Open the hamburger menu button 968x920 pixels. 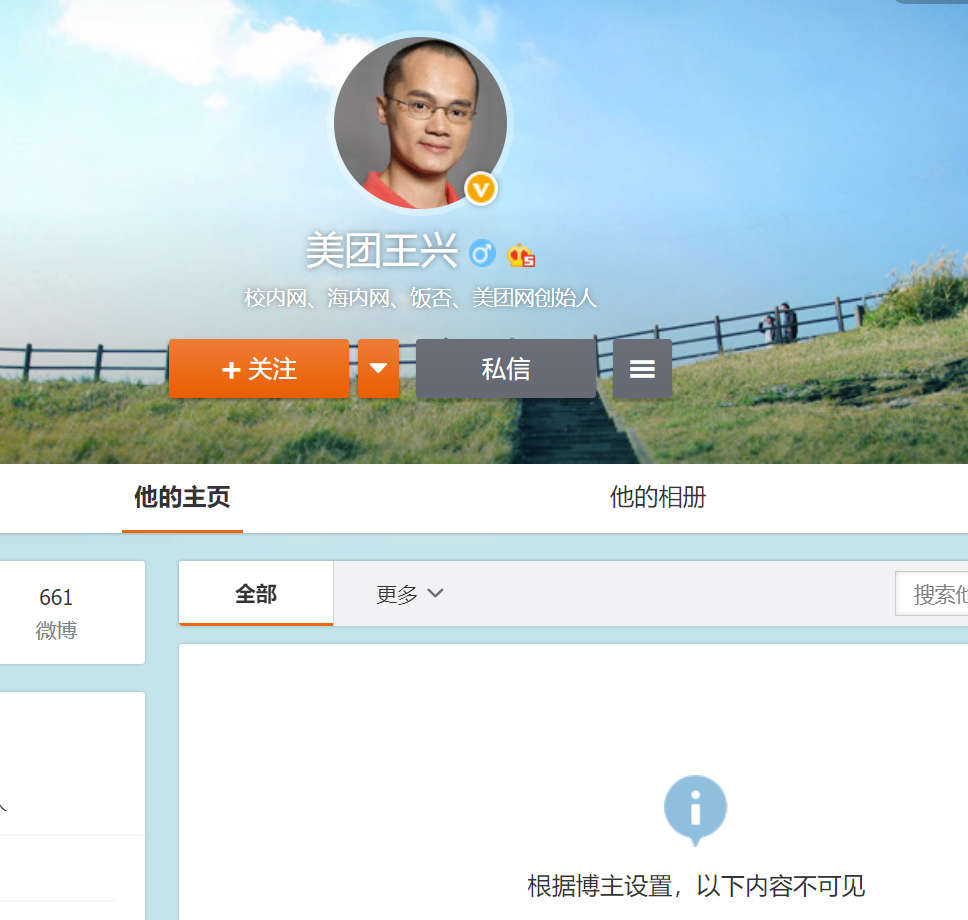[642, 369]
